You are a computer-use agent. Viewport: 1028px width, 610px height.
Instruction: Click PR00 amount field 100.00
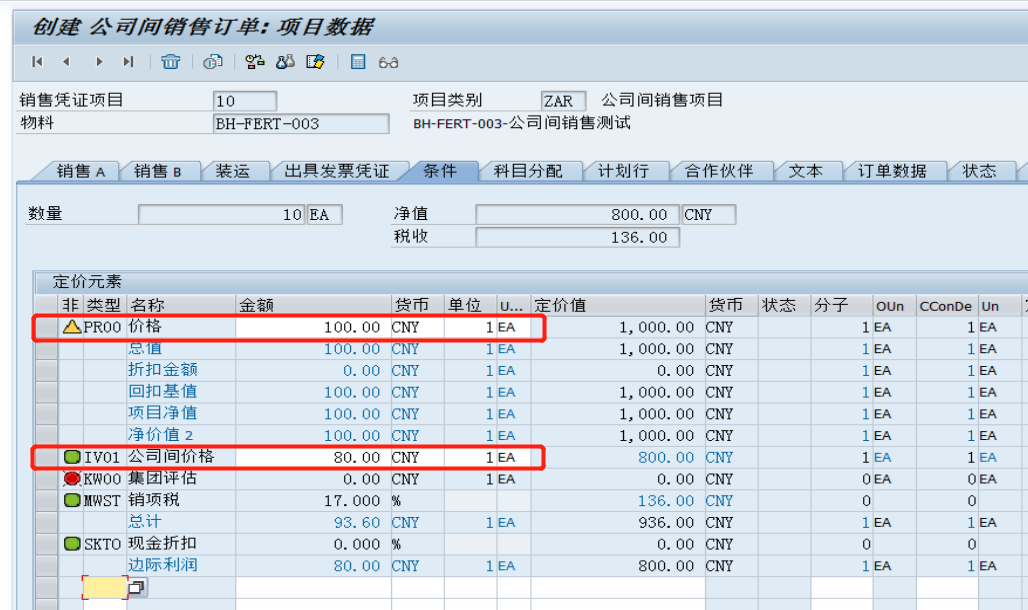313,327
